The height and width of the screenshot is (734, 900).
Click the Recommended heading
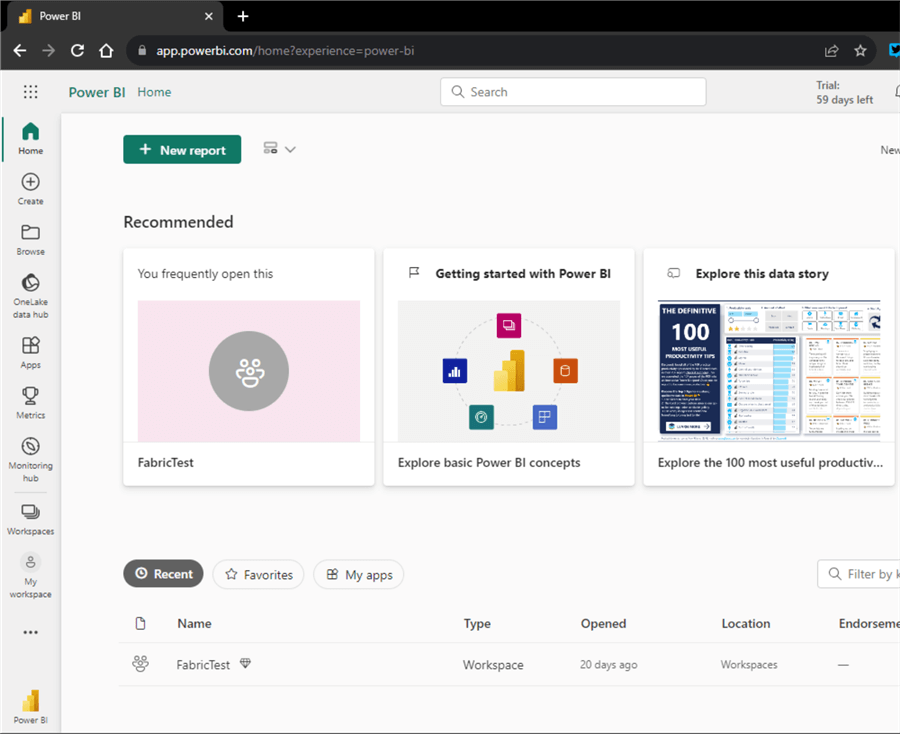(x=179, y=222)
